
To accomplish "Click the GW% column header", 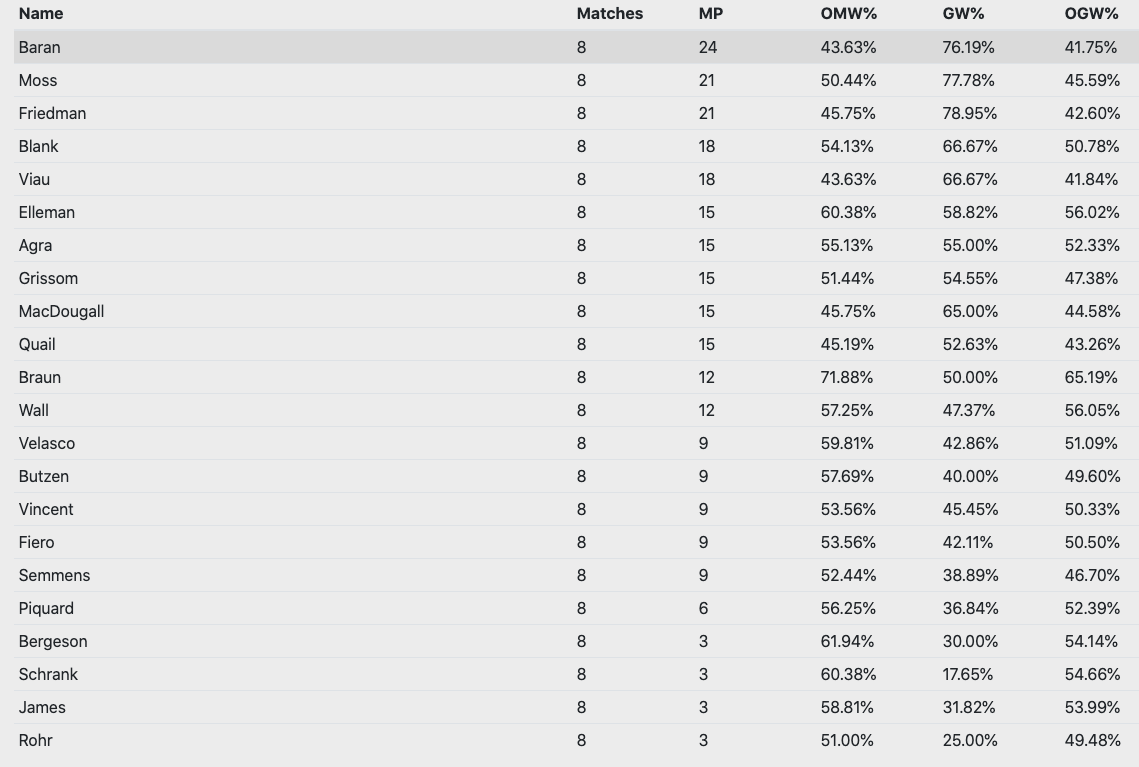I will click(963, 14).
